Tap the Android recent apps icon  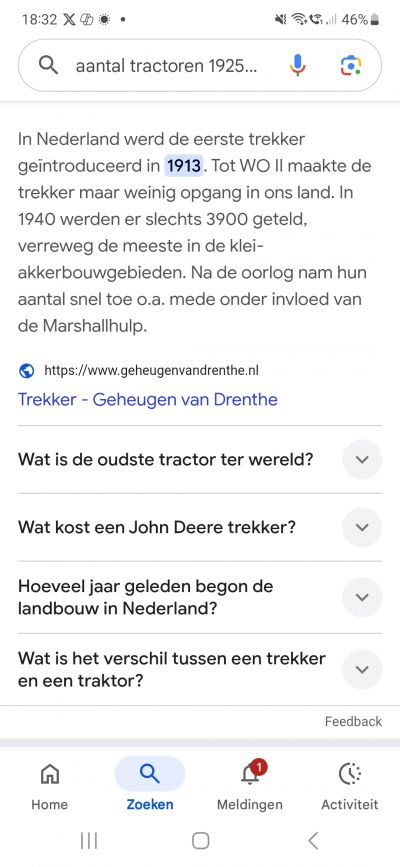coord(89,841)
